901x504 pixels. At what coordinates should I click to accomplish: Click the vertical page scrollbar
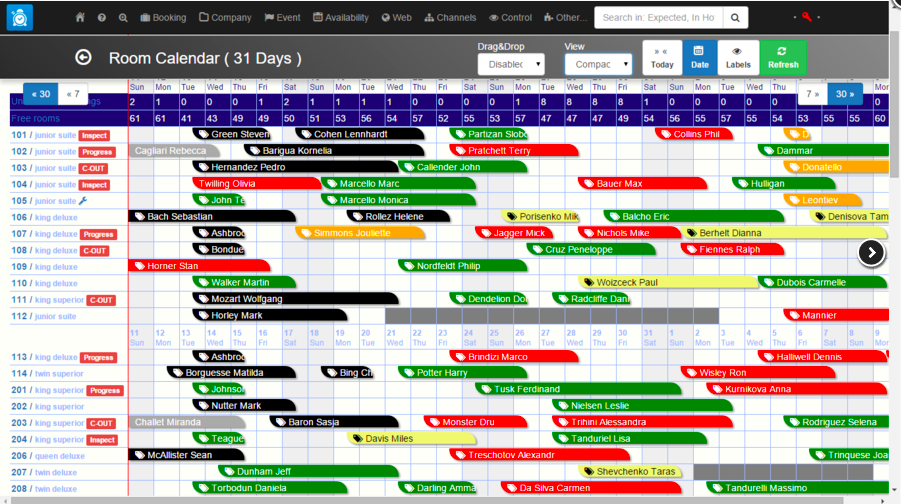click(895, 103)
